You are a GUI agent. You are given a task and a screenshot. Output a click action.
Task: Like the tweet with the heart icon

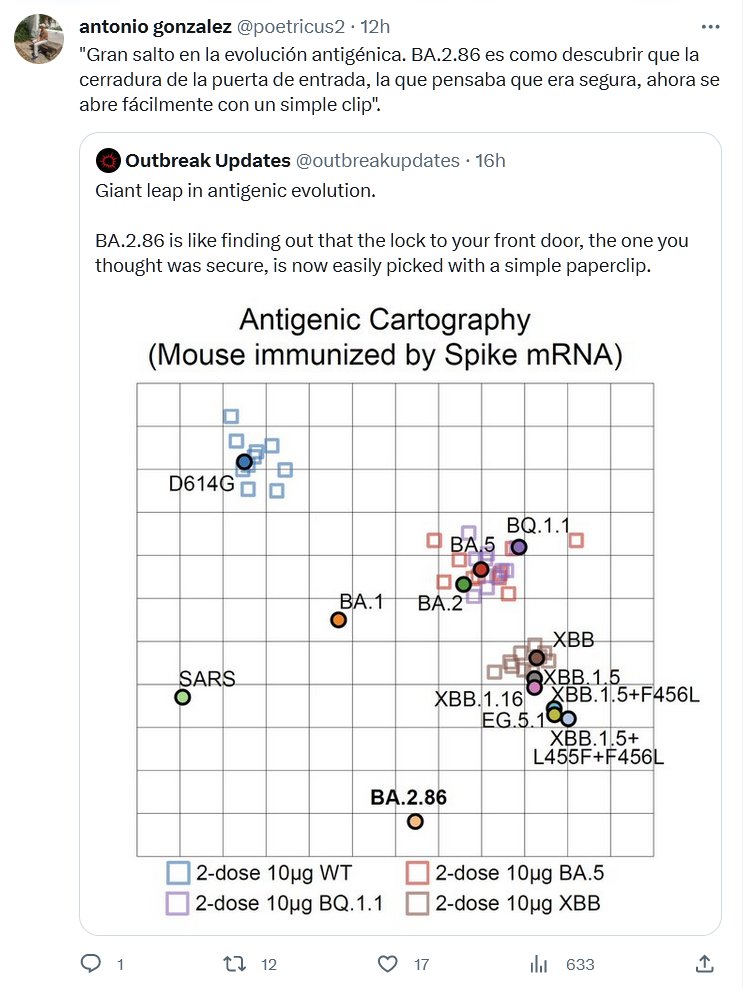tap(388, 963)
